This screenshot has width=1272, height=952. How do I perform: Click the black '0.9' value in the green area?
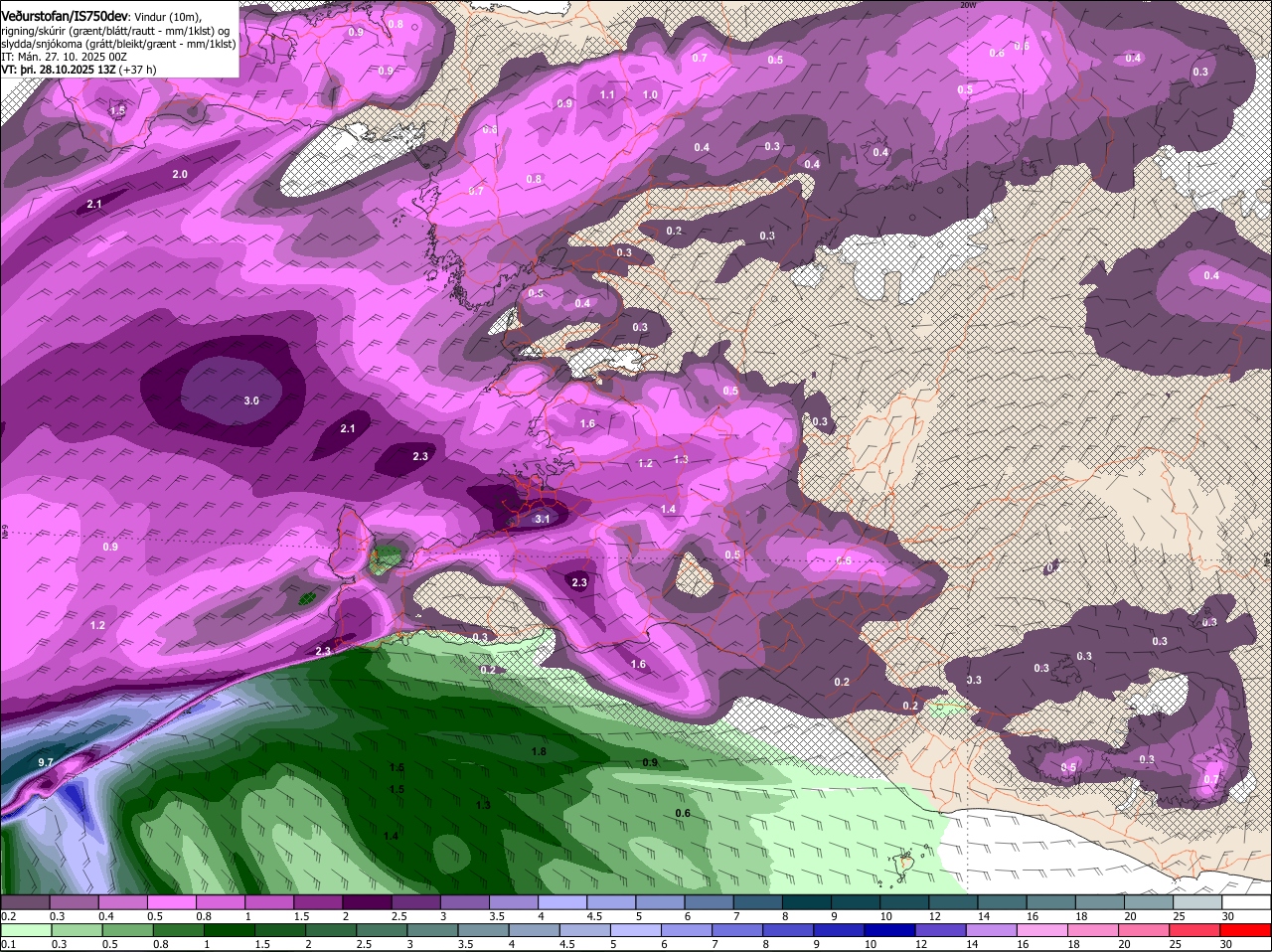650,762
